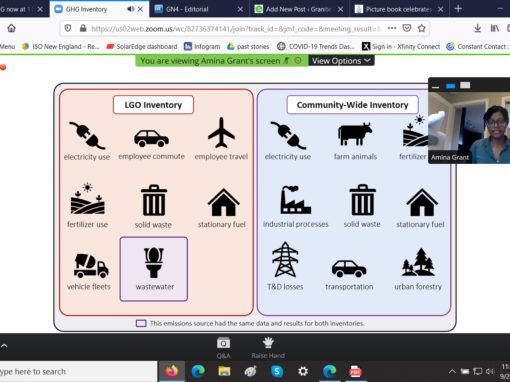
Task: Open the Q&A panel
Action: pyautogui.click(x=223, y=348)
